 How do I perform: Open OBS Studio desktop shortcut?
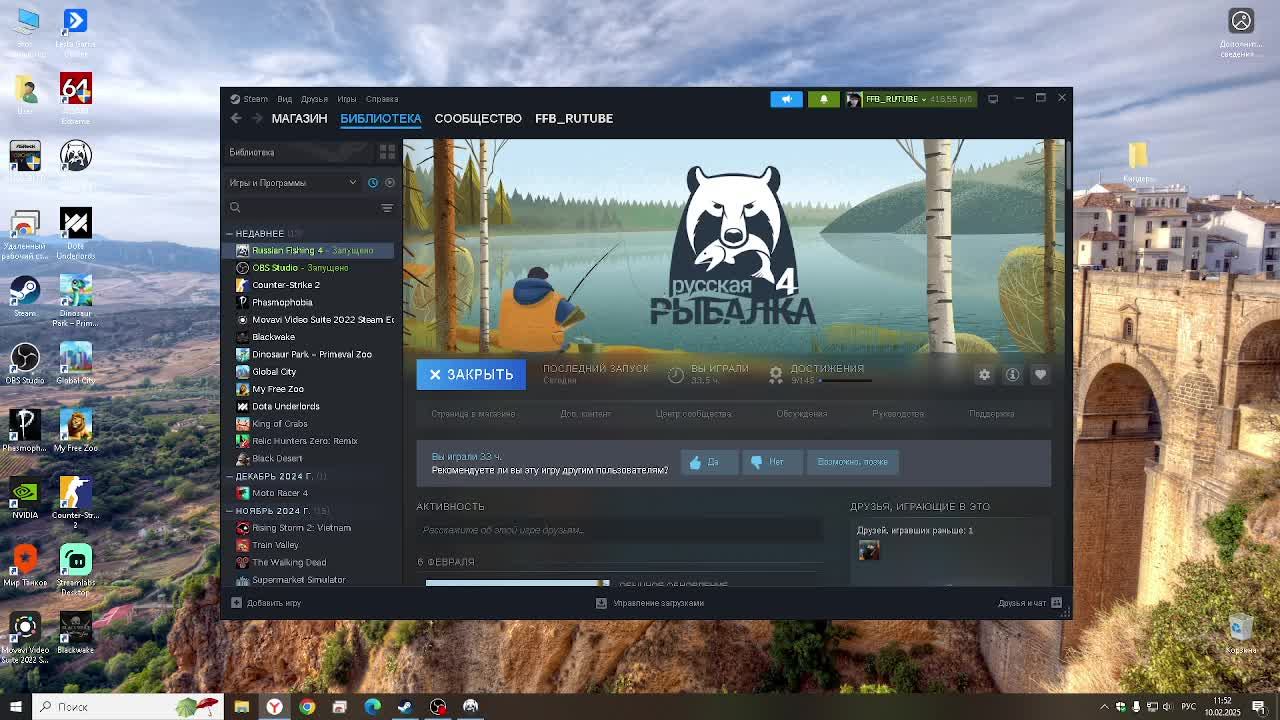[x=25, y=363]
